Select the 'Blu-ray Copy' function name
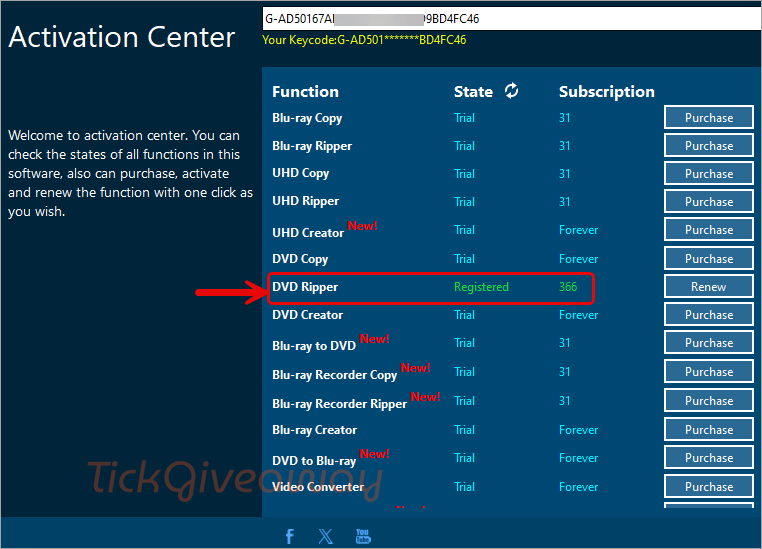762x549 pixels. pyautogui.click(x=307, y=118)
